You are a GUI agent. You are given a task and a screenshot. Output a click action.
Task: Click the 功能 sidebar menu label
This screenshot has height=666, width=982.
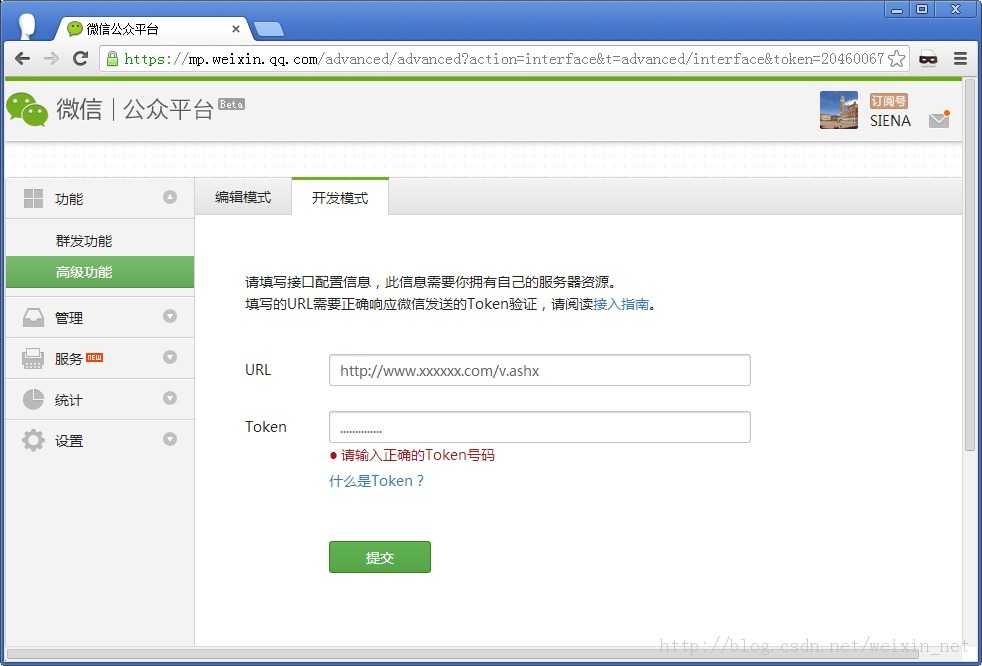pyautogui.click(x=69, y=199)
